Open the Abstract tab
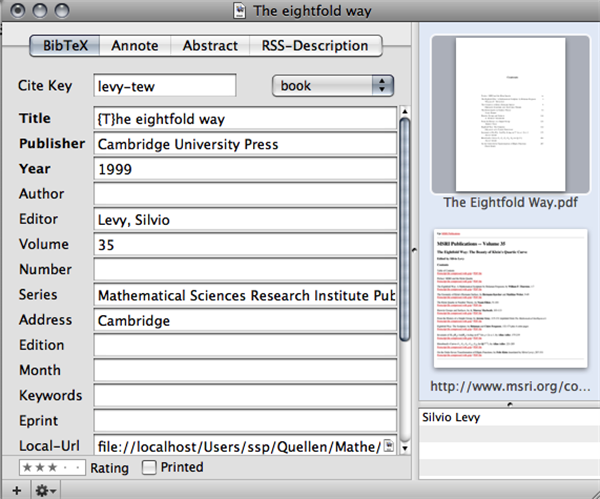The width and height of the screenshot is (600, 499). [210, 46]
